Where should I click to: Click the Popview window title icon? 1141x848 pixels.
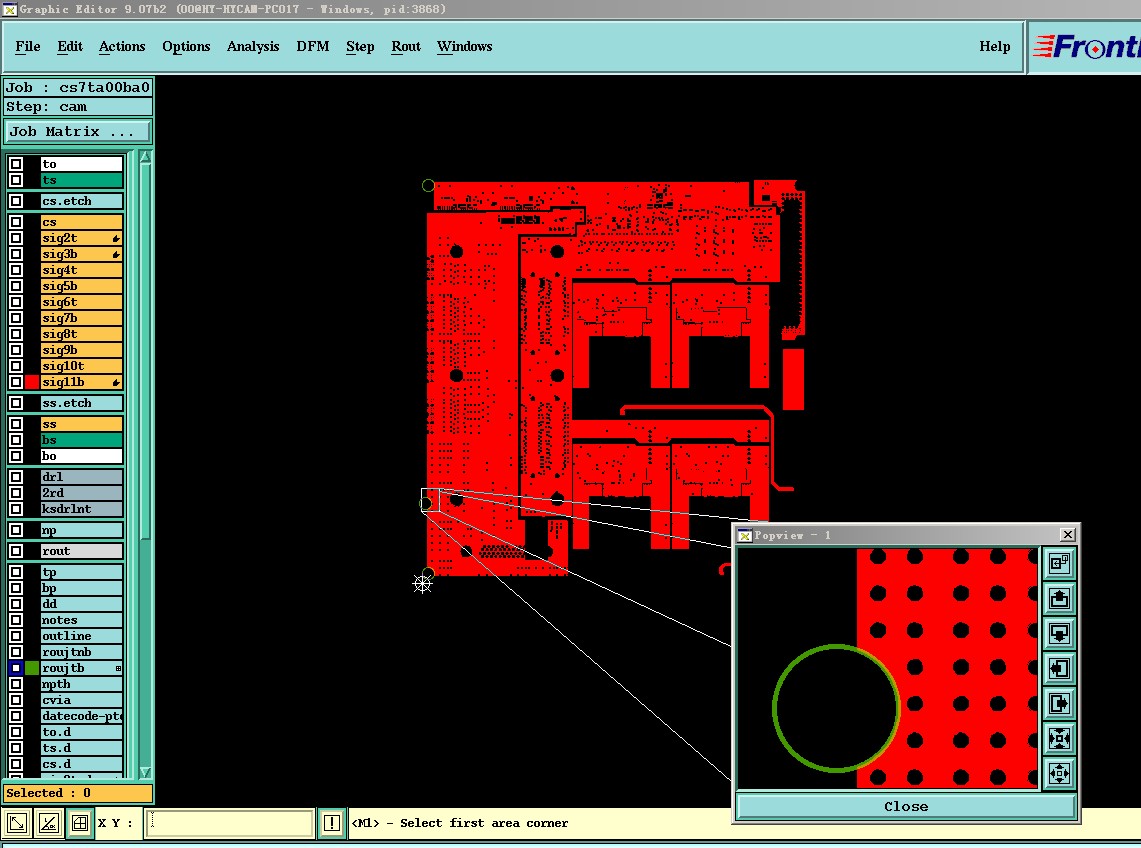(x=745, y=536)
